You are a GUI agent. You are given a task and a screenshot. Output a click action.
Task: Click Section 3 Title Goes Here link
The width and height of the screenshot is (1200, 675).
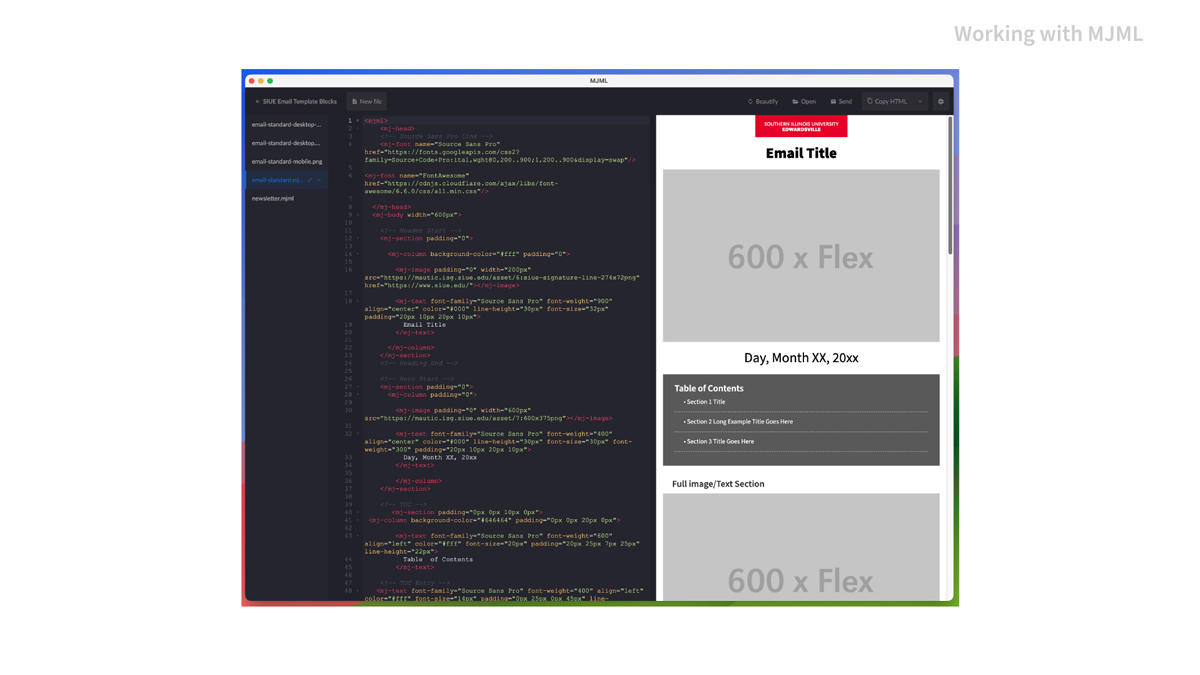(x=720, y=441)
